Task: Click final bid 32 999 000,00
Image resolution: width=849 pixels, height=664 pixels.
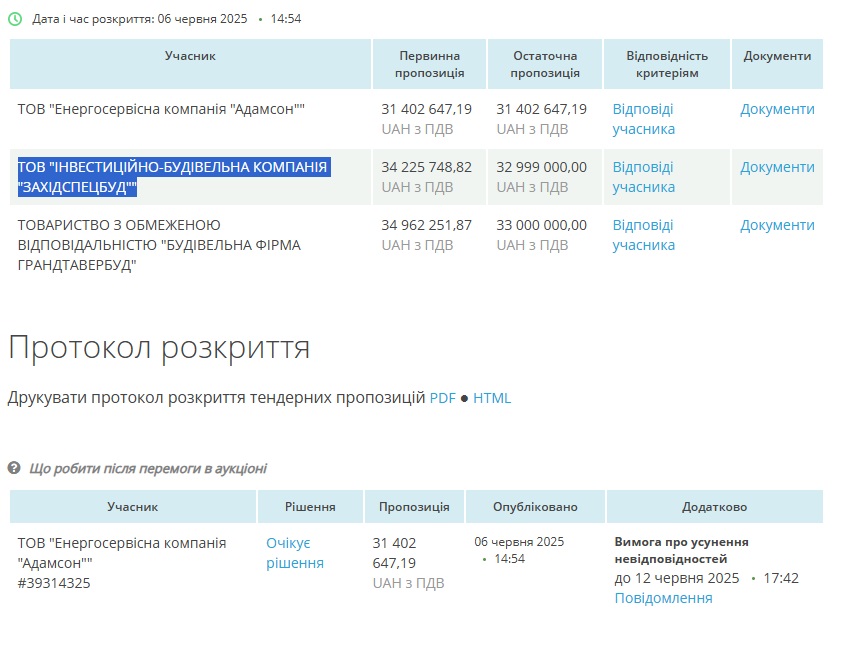Action: tap(541, 167)
